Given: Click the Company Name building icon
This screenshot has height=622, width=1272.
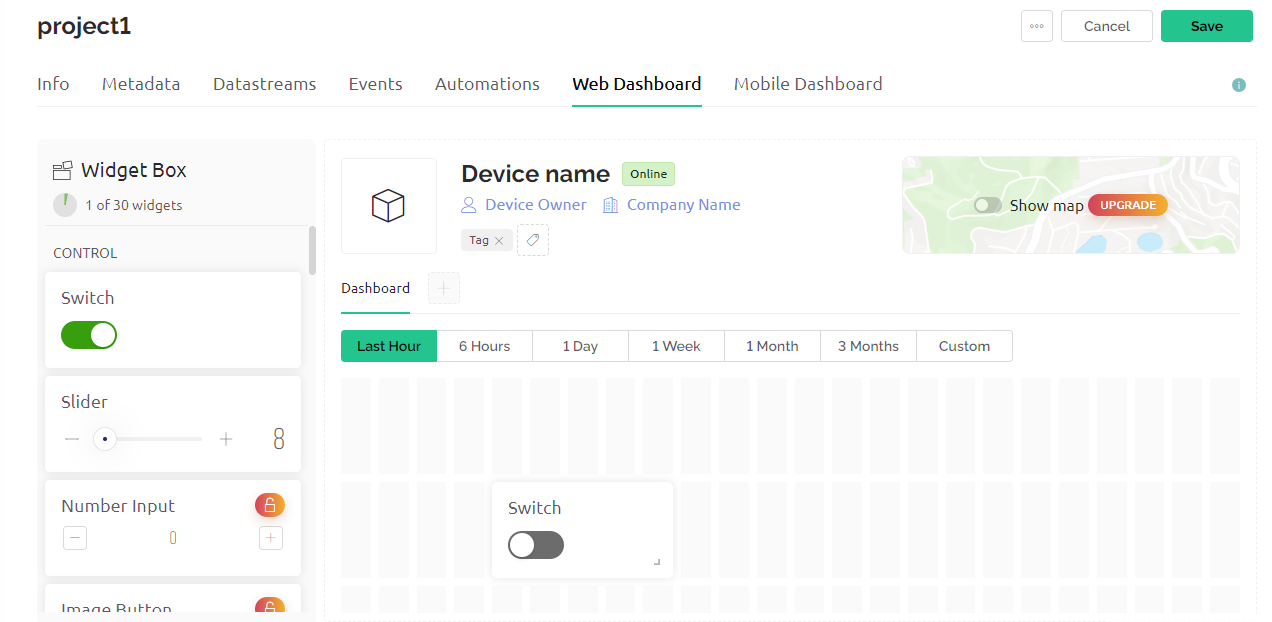Looking at the screenshot, I should click(610, 205).
